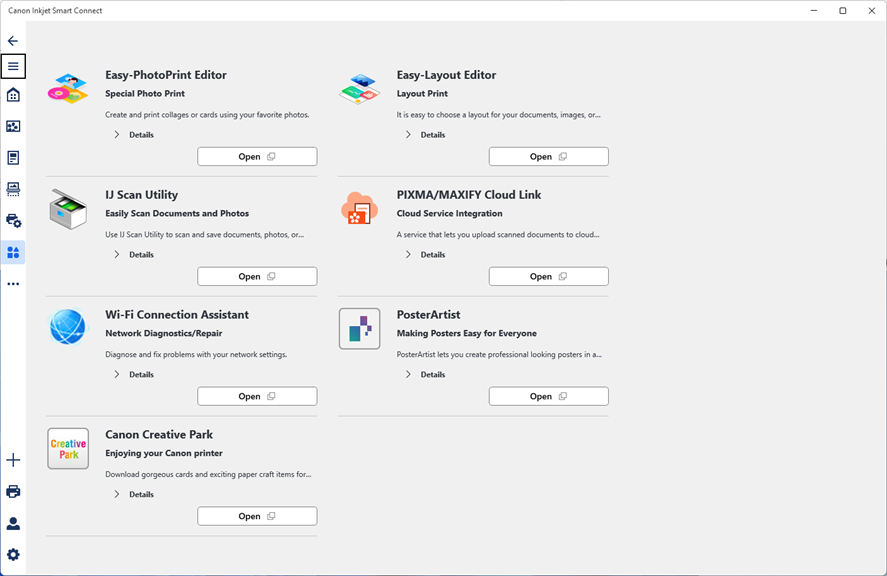Click the 'Cloud Service Integration' subtitle
The height and width of the screenshot is (576, 887).
(x=449, y=214)
